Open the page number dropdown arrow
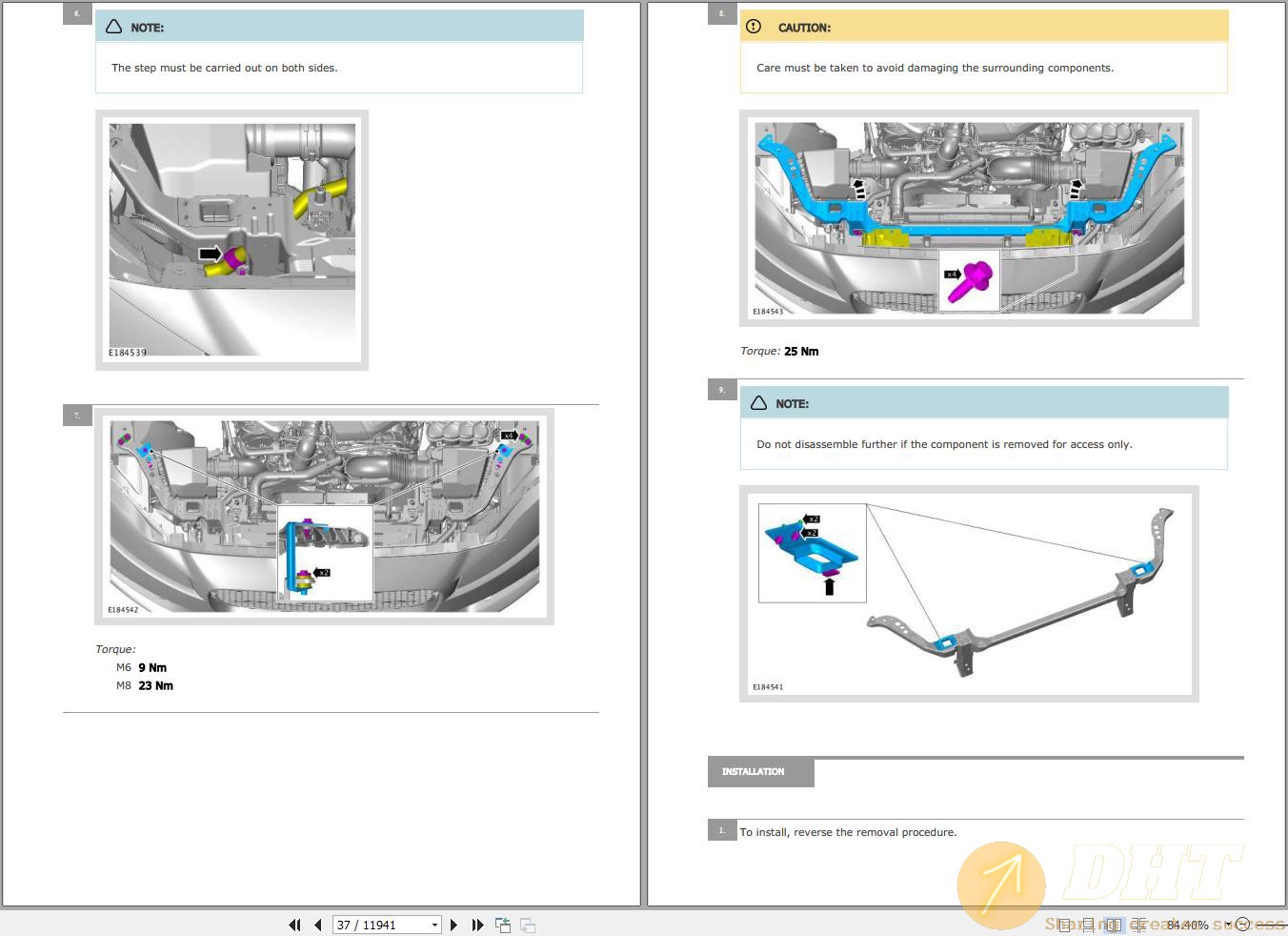The image size is (1288, 936). coord(434,925)
